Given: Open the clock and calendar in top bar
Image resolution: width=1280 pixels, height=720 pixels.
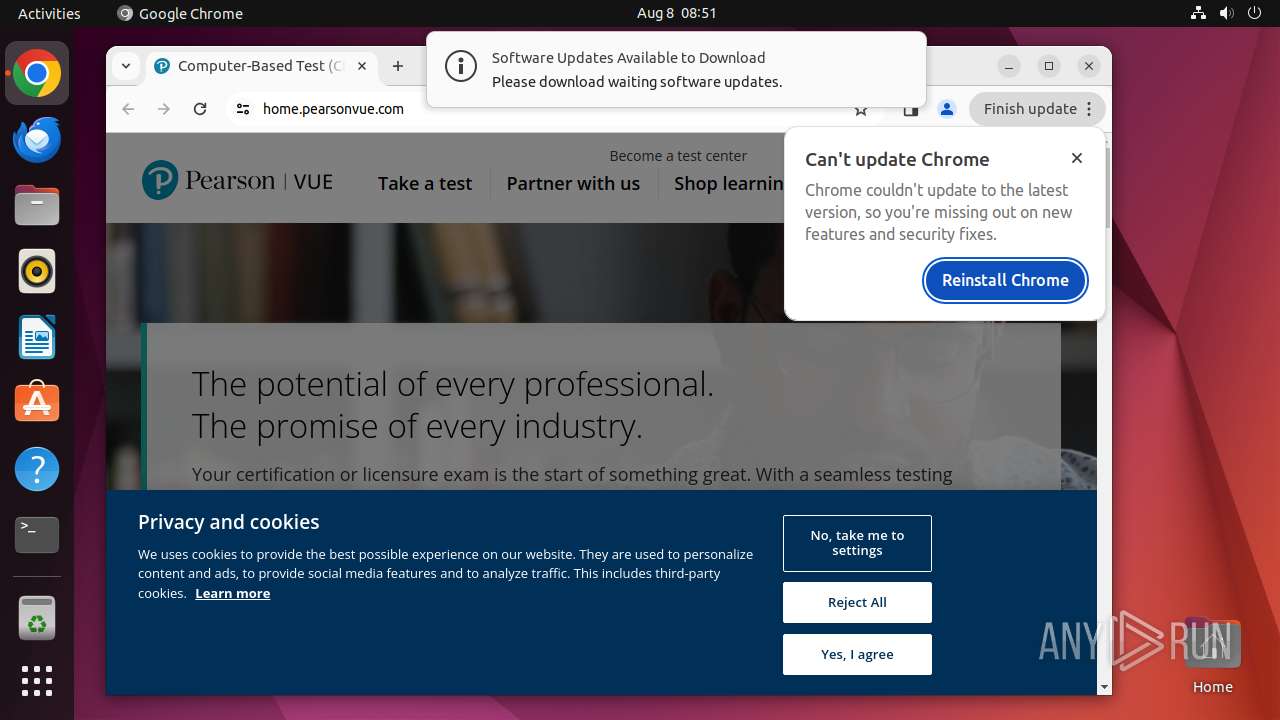Looking at the screenshot, I should pyautogui.click(x=677, y=13).
